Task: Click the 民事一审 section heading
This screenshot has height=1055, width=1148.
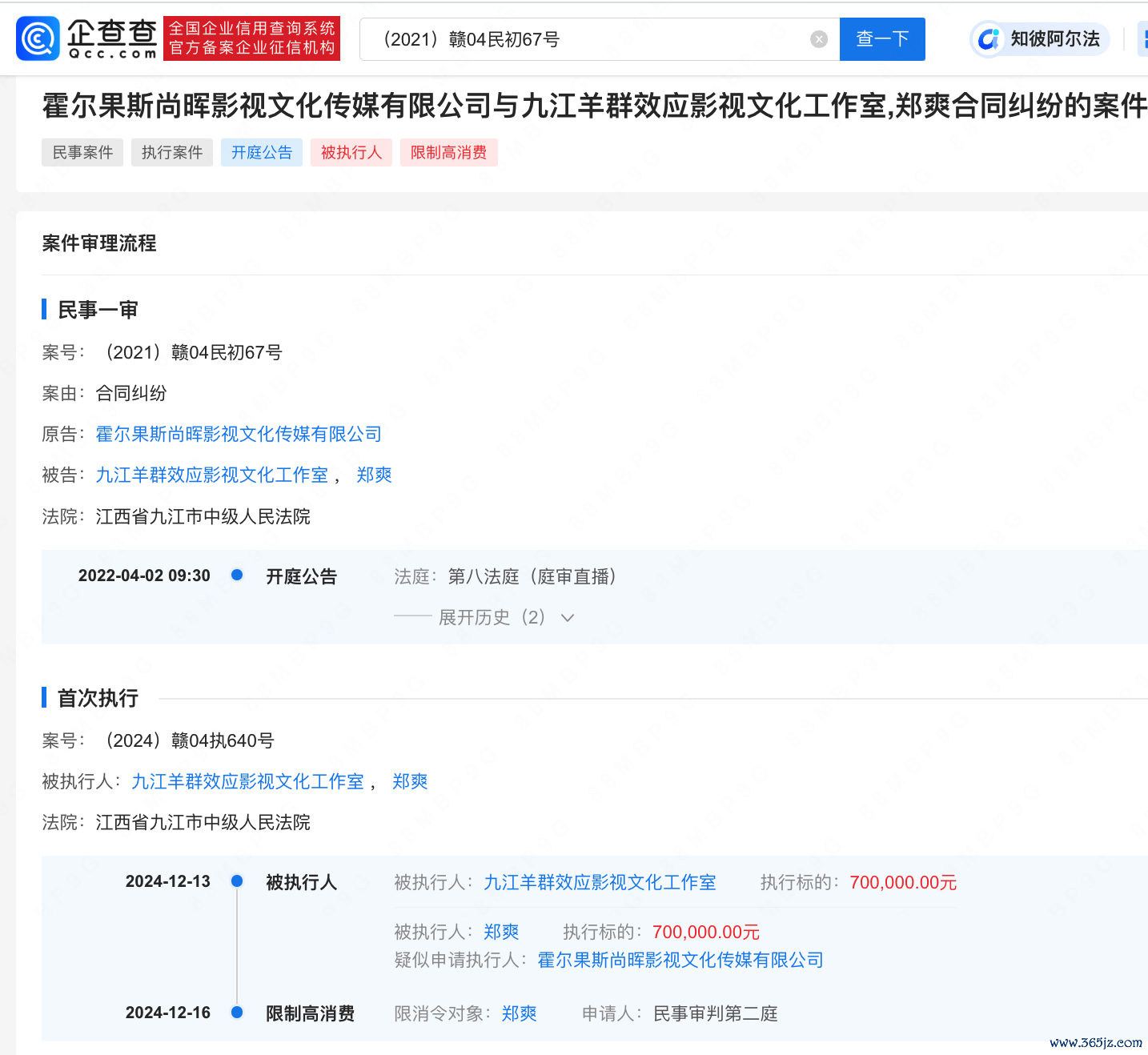Action: tap(98, 310)
